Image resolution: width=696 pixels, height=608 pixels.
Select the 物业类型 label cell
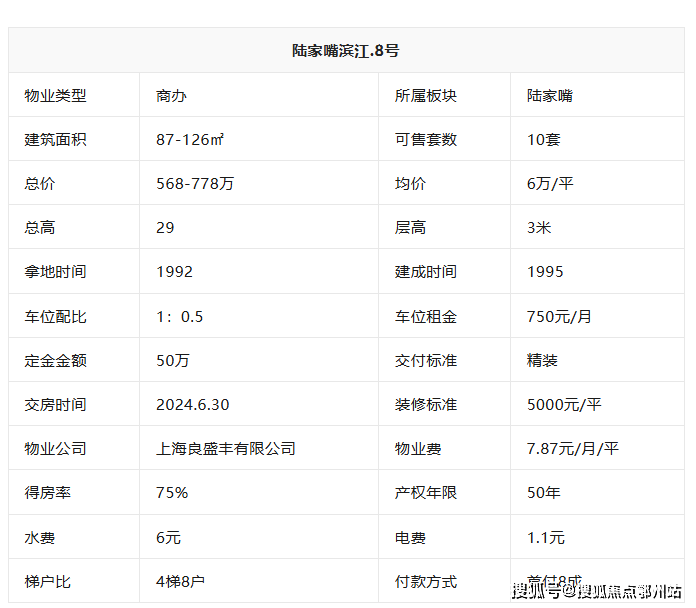(56, 96)
